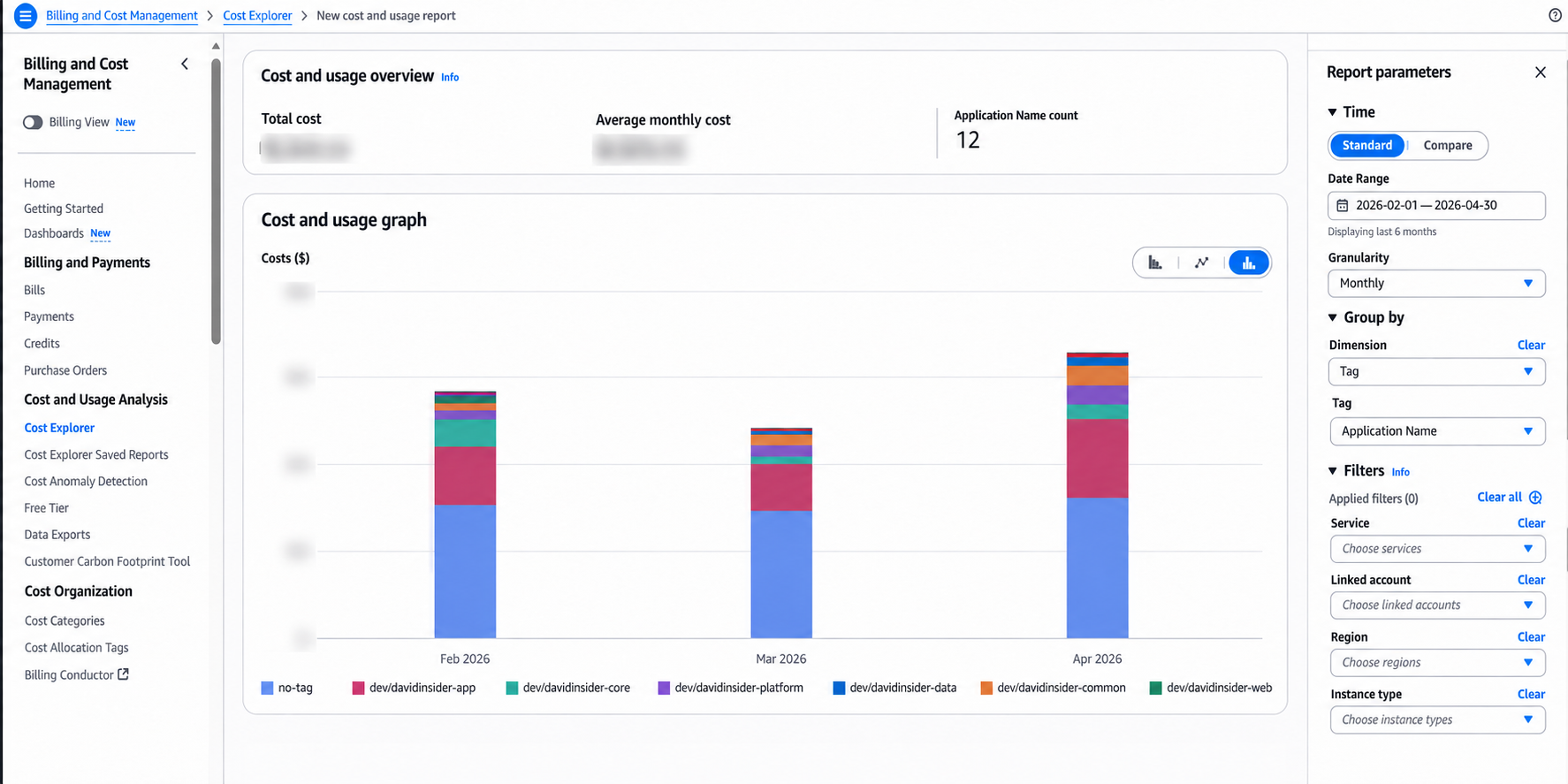Open Cost Explorer Saved Reports in sidebar

click(96, 455)
